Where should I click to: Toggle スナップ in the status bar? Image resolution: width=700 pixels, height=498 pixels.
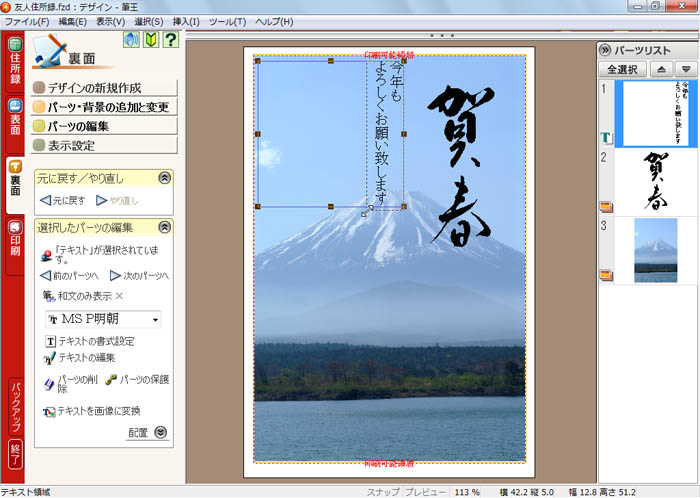point(381,492)
